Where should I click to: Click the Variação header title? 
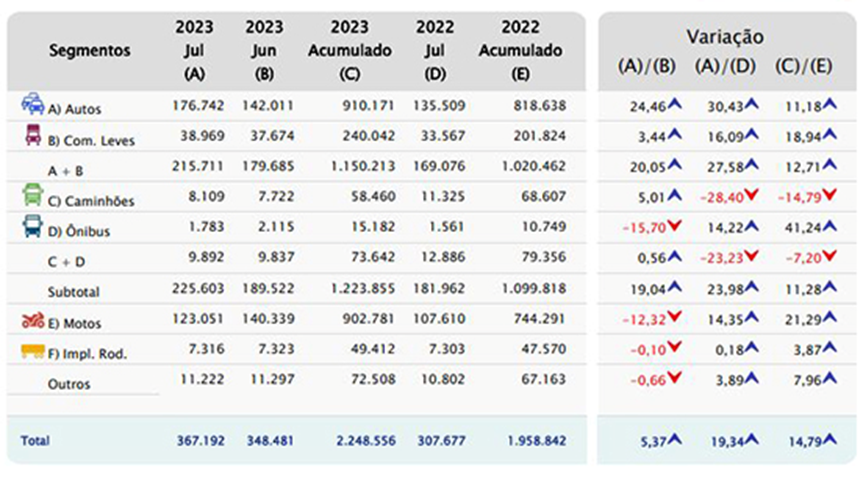coord(725,36)
